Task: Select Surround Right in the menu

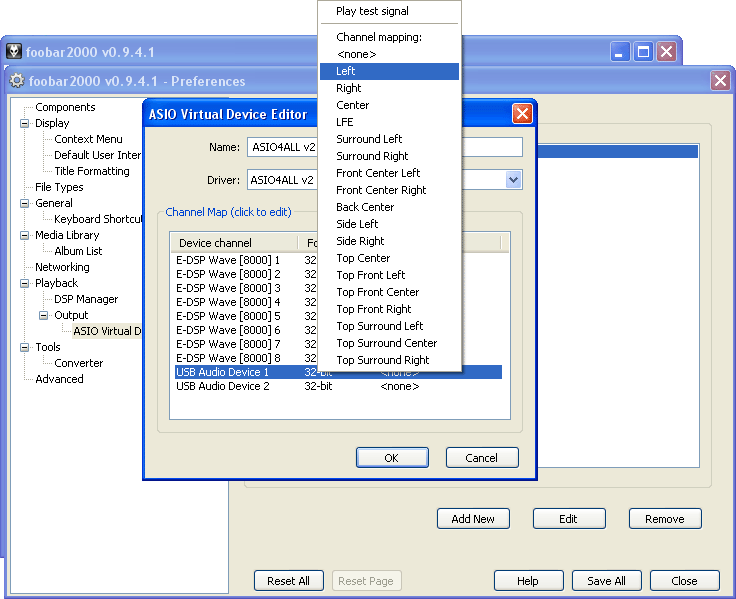Action: 390,156
